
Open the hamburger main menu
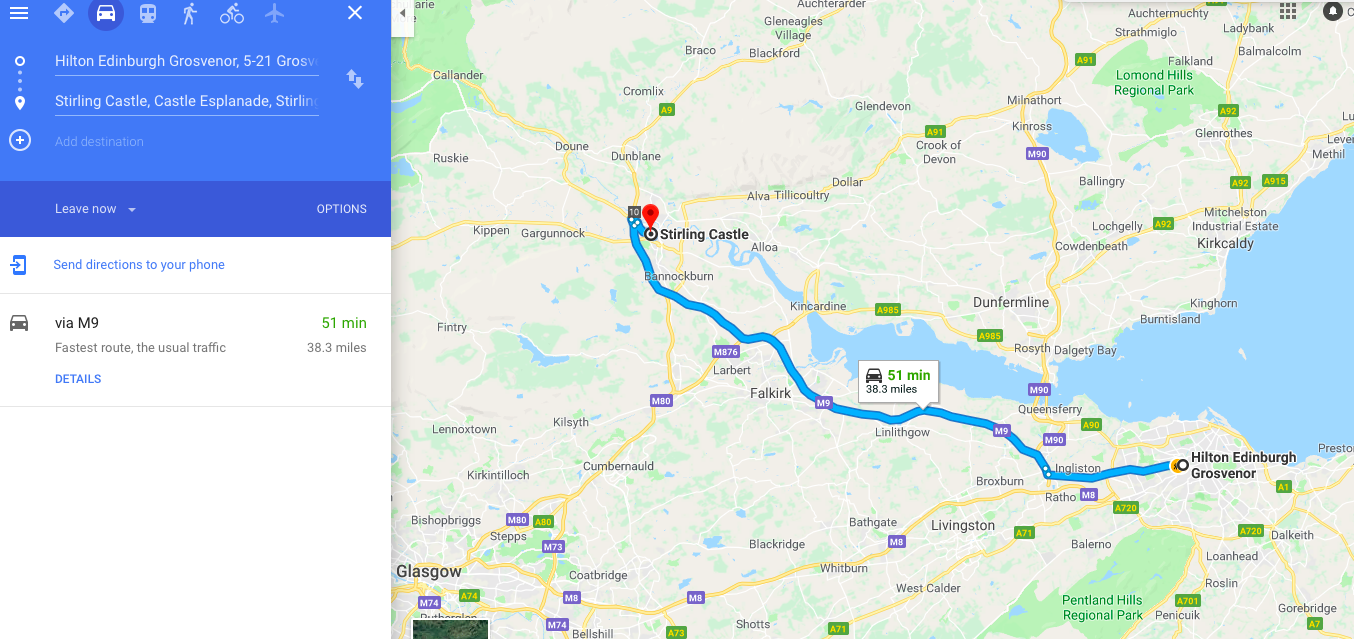tap(19, 13)
